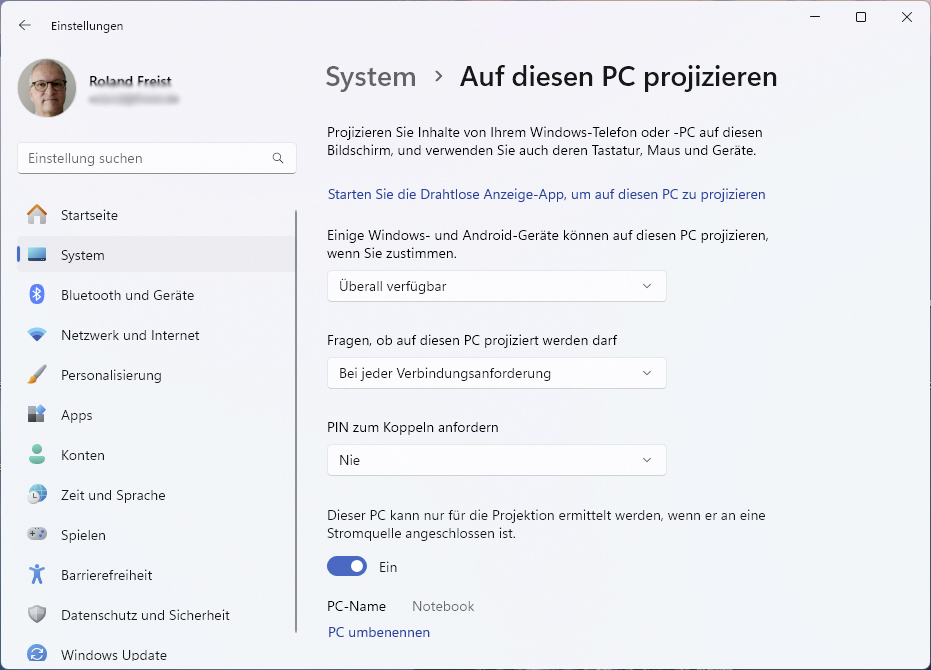
Task: Click the System breadcrumb at the top
Action: (x=371, y=76)
